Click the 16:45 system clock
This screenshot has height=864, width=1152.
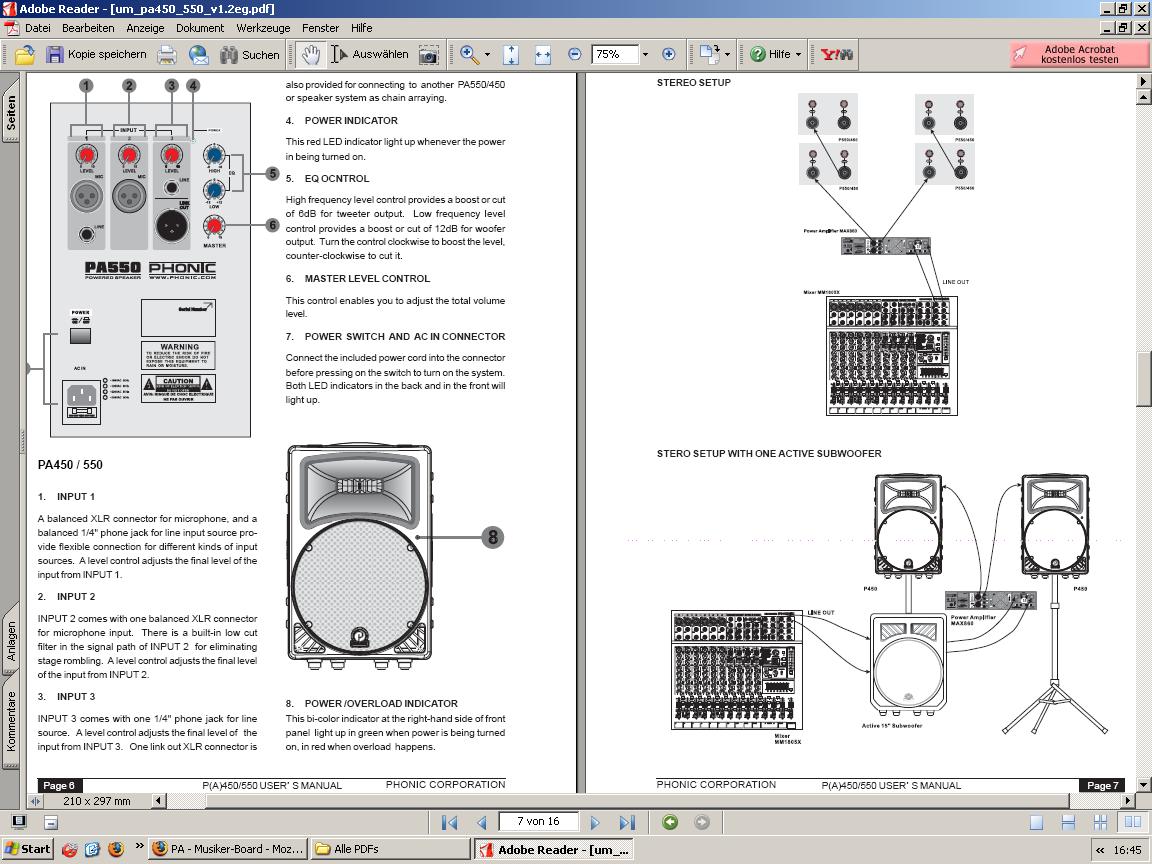[1127, 850]
